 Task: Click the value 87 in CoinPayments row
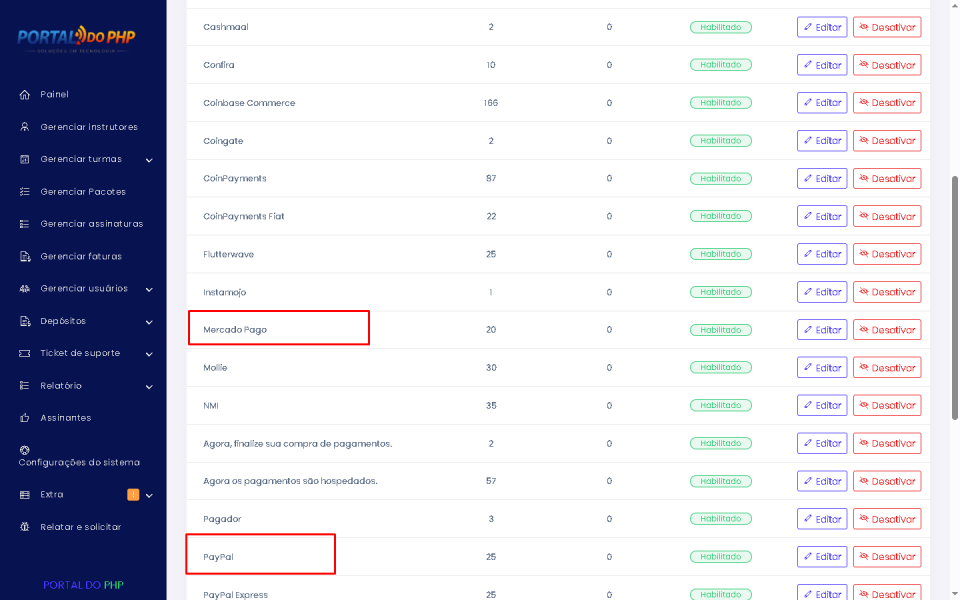click(491, 179)
